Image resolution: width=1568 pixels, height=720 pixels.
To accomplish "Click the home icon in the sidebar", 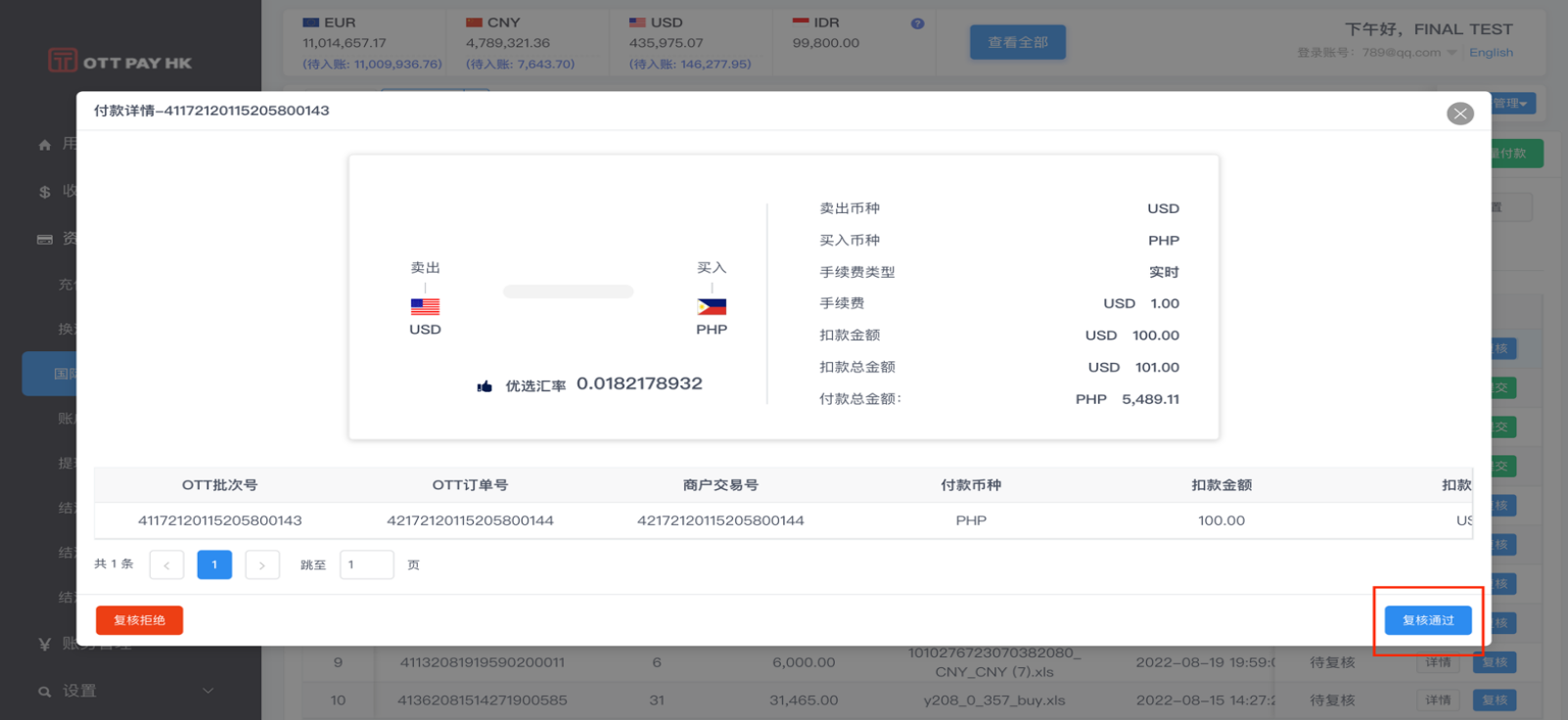I will [x=45, y=145].
